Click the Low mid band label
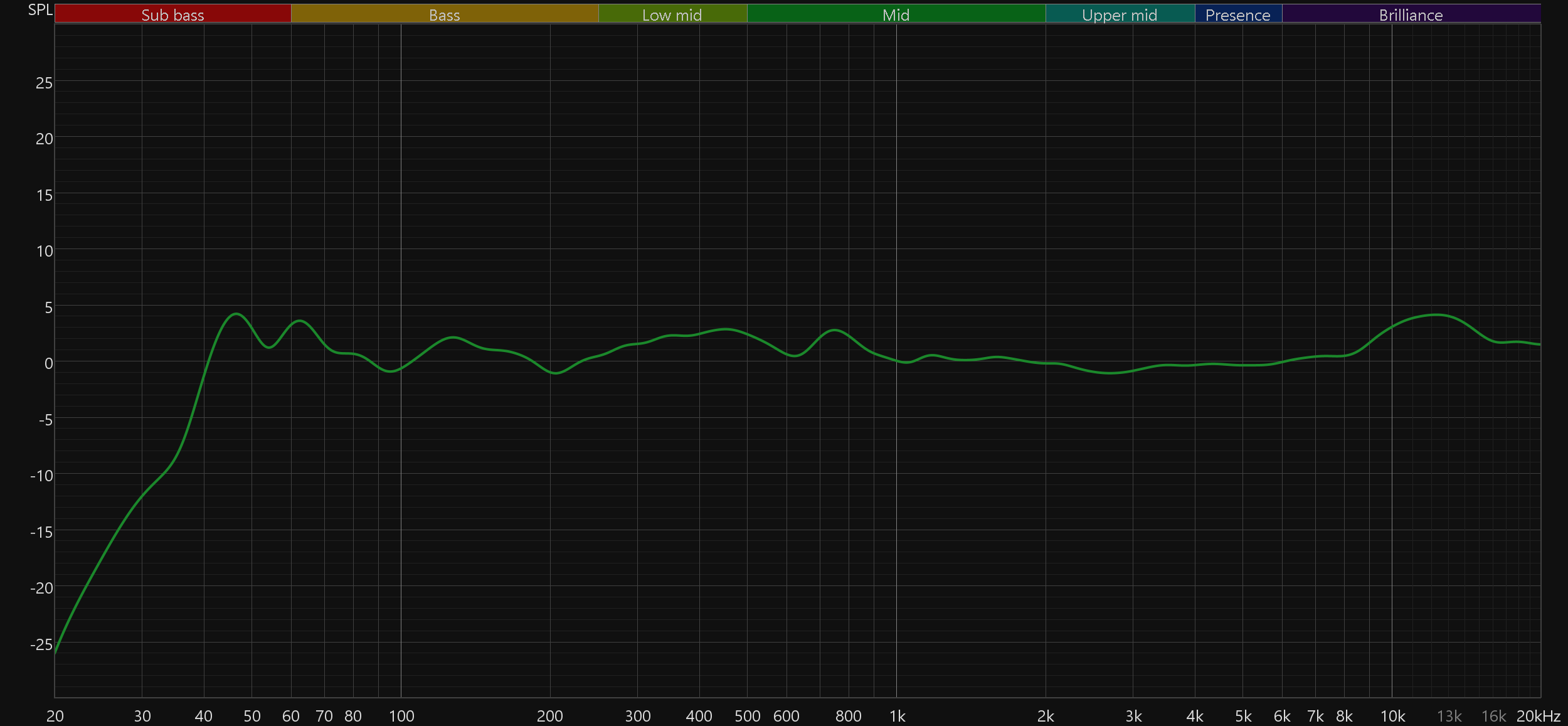 (x=672, y=14)
